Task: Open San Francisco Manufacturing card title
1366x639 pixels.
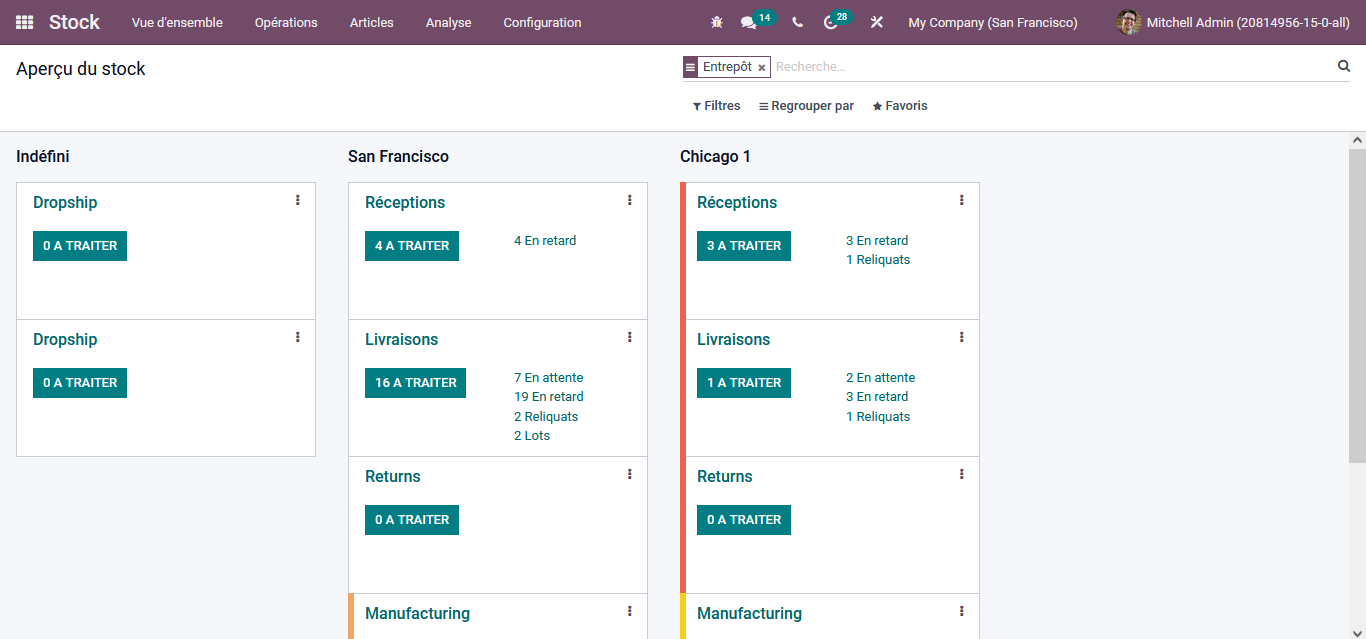Action: click(417, 614)
